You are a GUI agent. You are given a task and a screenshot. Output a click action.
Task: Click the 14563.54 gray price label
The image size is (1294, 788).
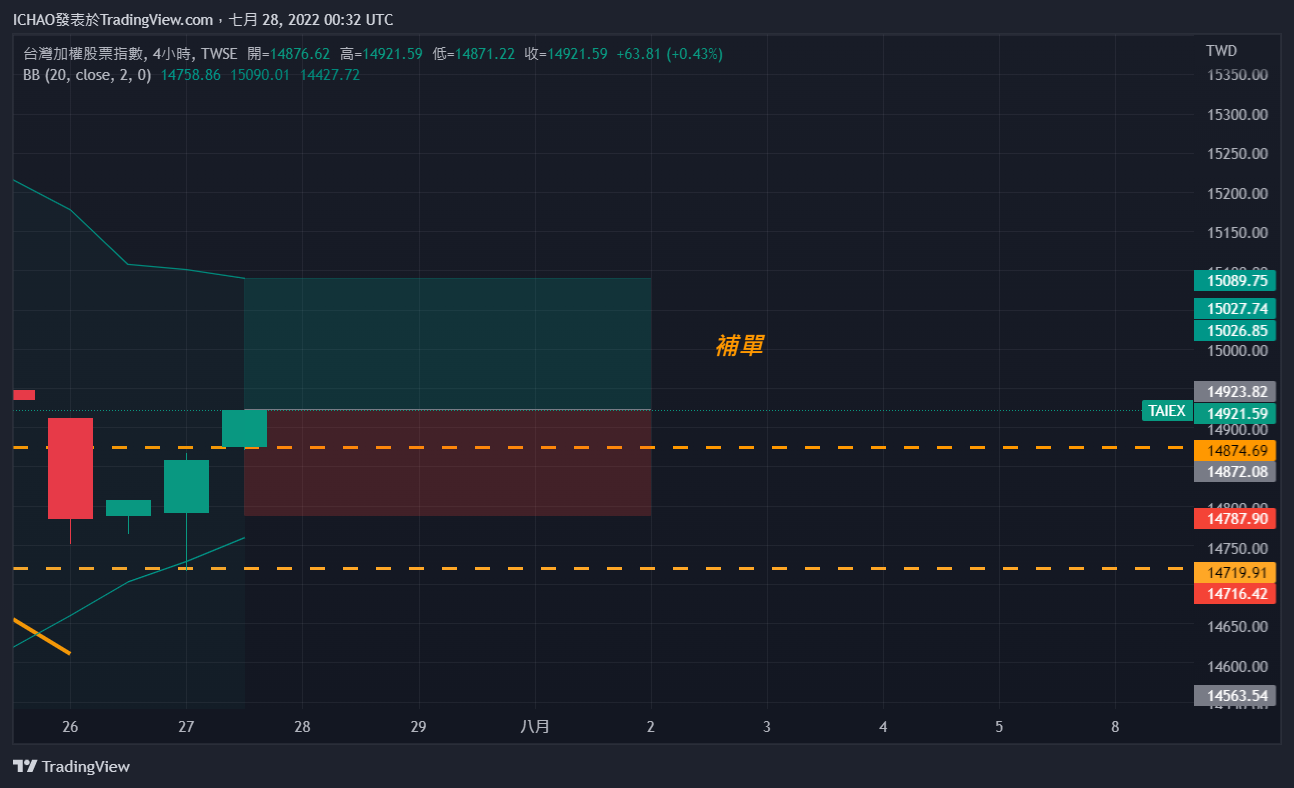[x=1235, y=696]
